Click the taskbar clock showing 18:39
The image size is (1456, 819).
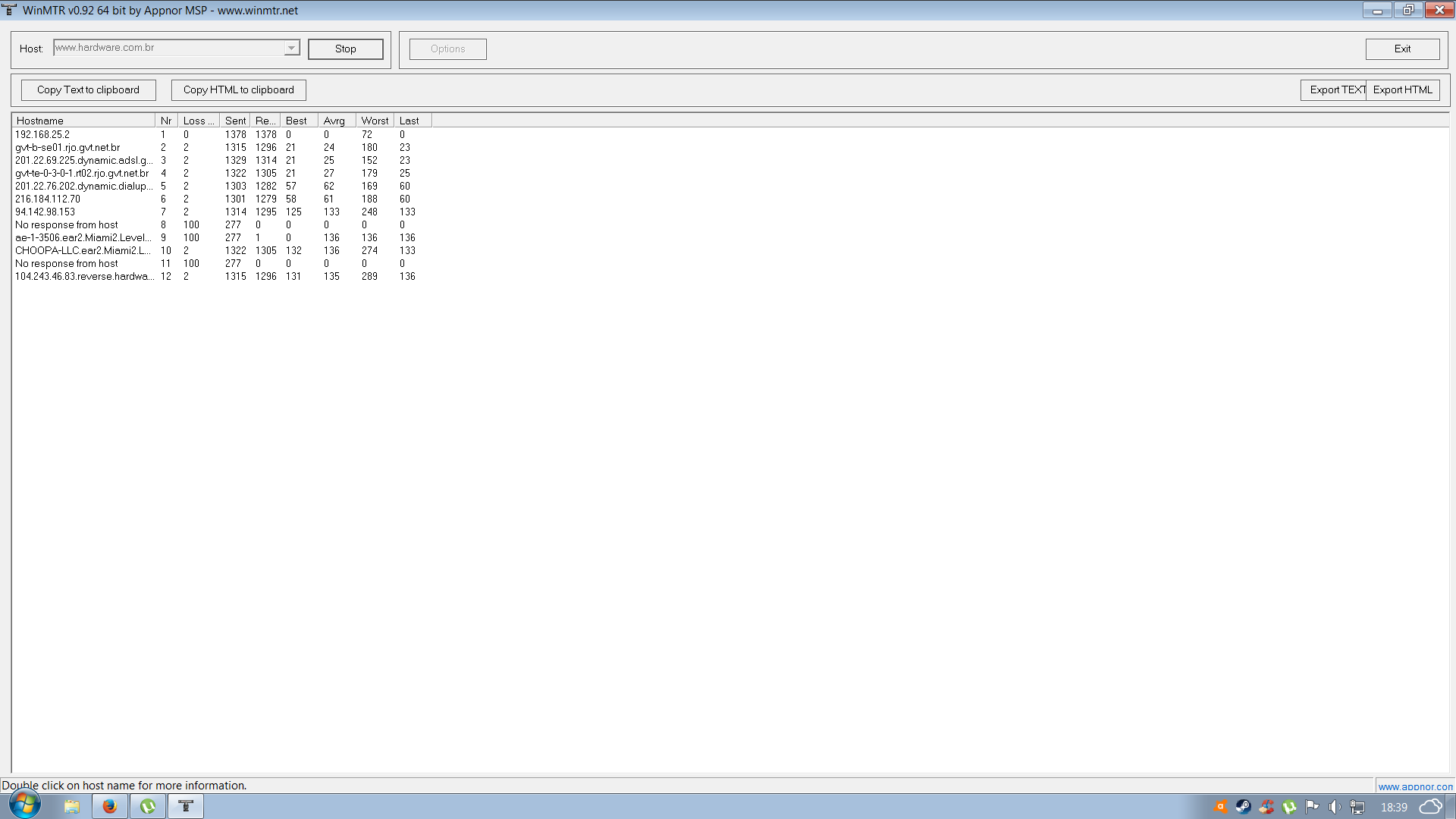[1394, 807]
